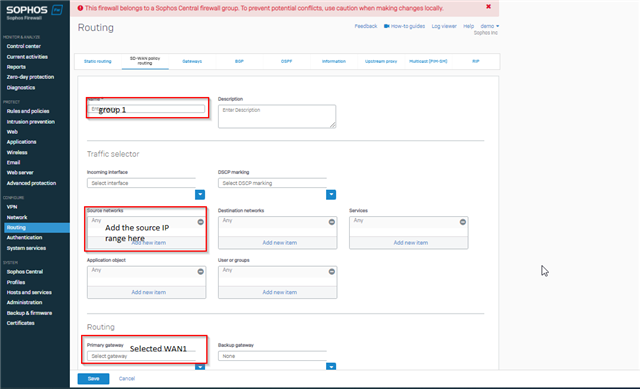Open System services in sidebar
640x389 pixels.
[x=26, y=248]
